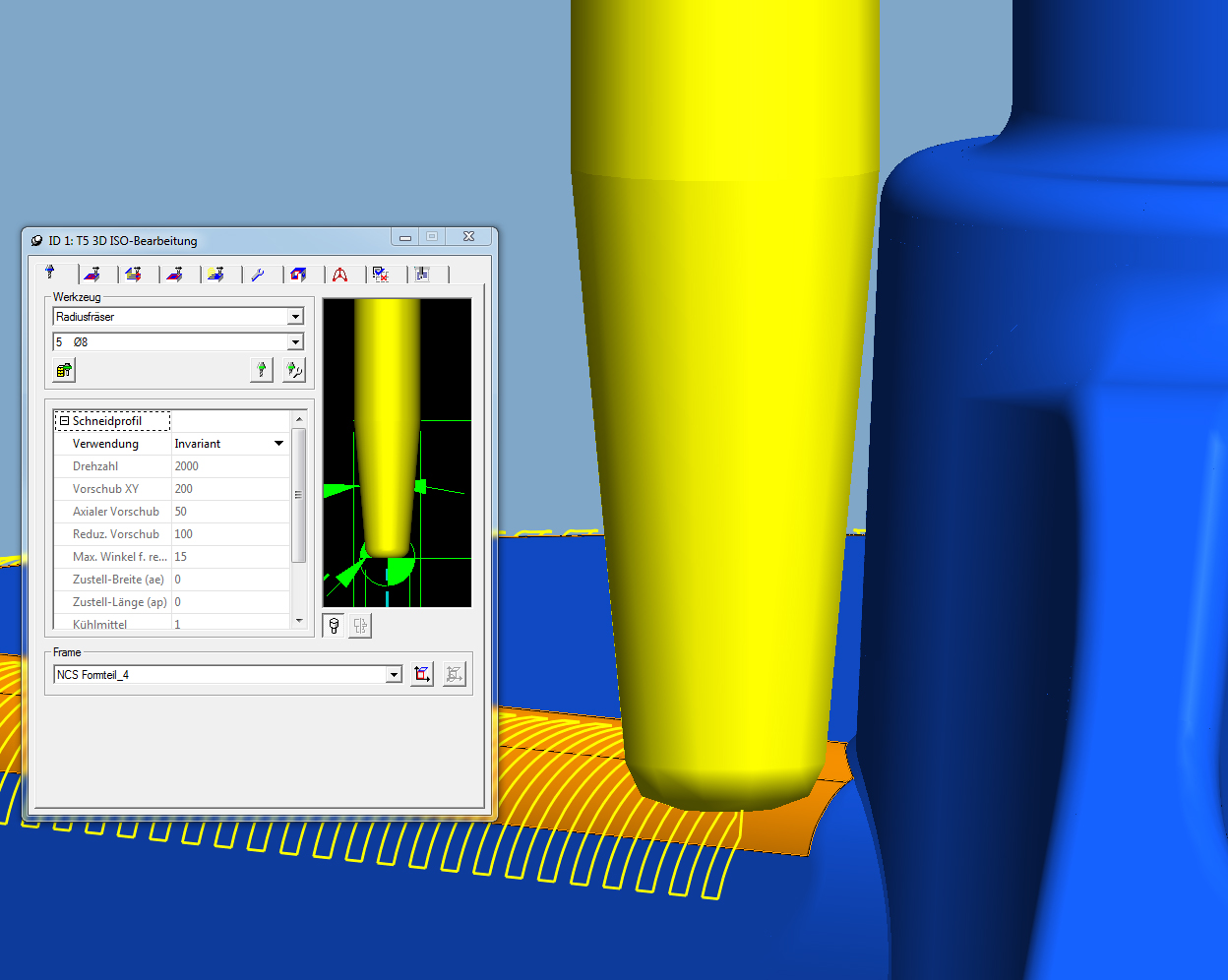Open the blue 3D pocket tab
The height and width of the screenshot is (980, 1228).
[x=299, y=275]
